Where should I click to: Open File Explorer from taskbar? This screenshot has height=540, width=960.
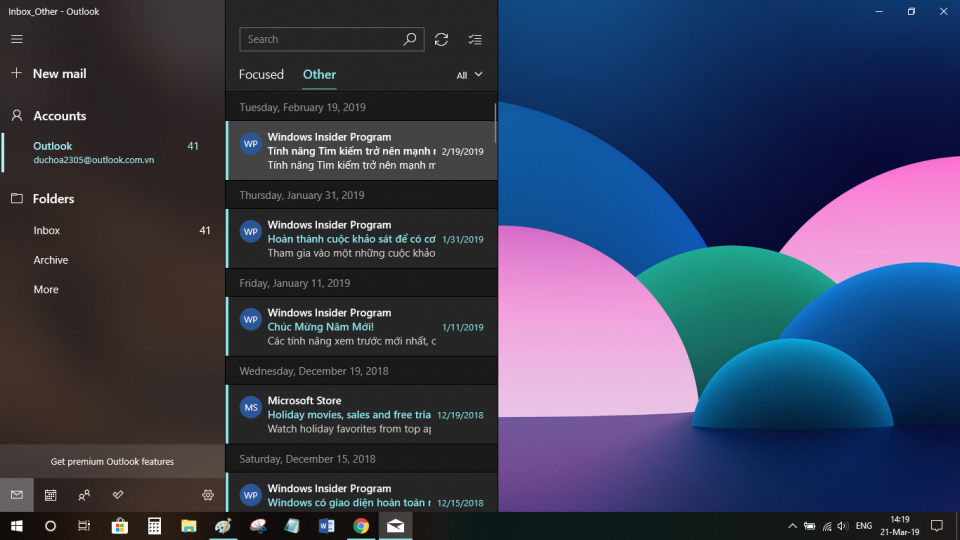[189, 526]
